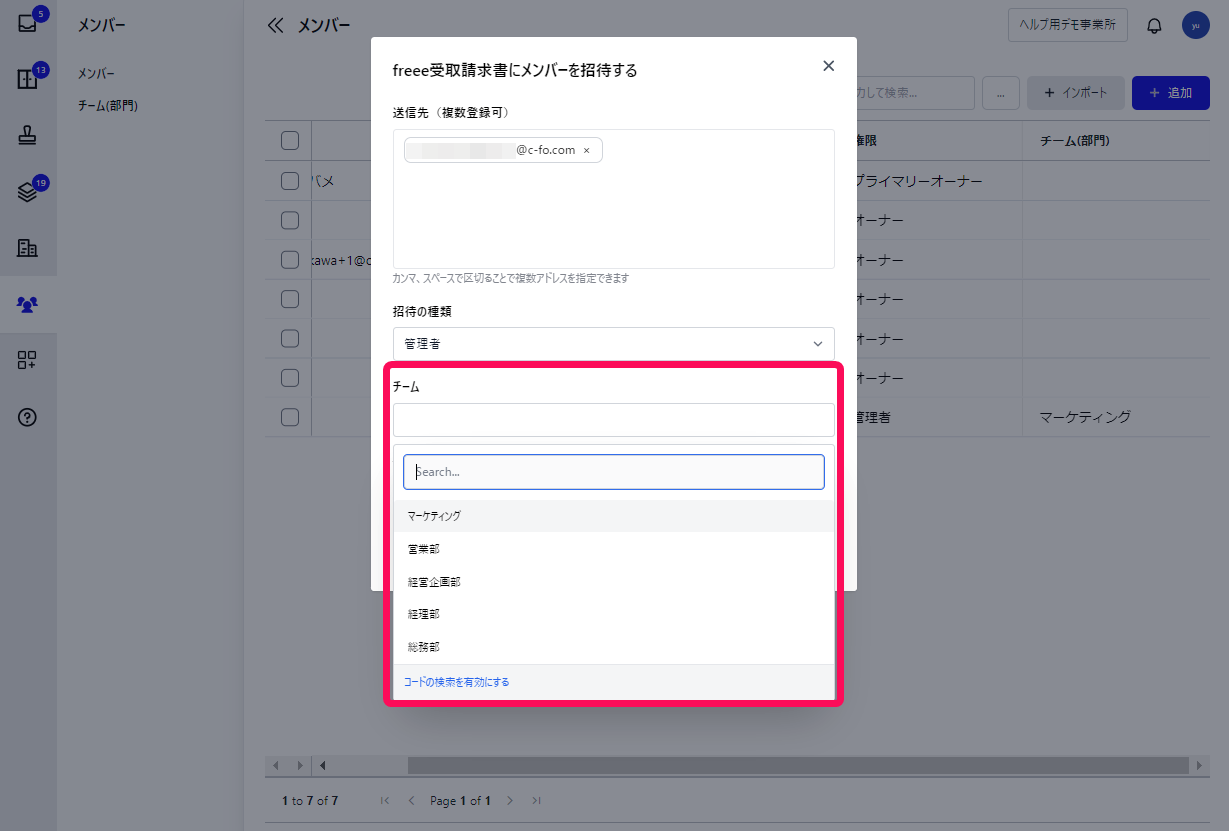Open the help question mark icon
Screen dimensions: 1229x831
pyautogui.click(x=28, y=418)
